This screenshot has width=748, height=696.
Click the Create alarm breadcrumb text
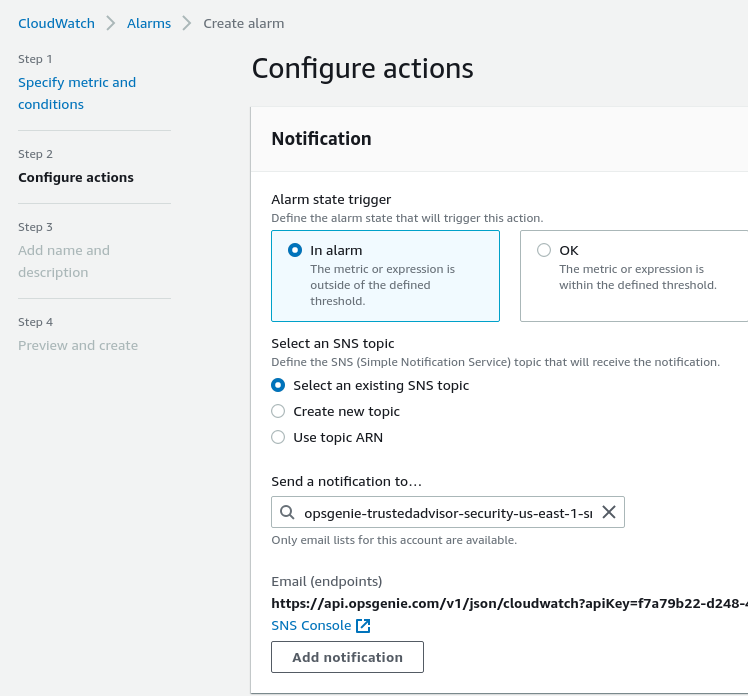(244, 23)
